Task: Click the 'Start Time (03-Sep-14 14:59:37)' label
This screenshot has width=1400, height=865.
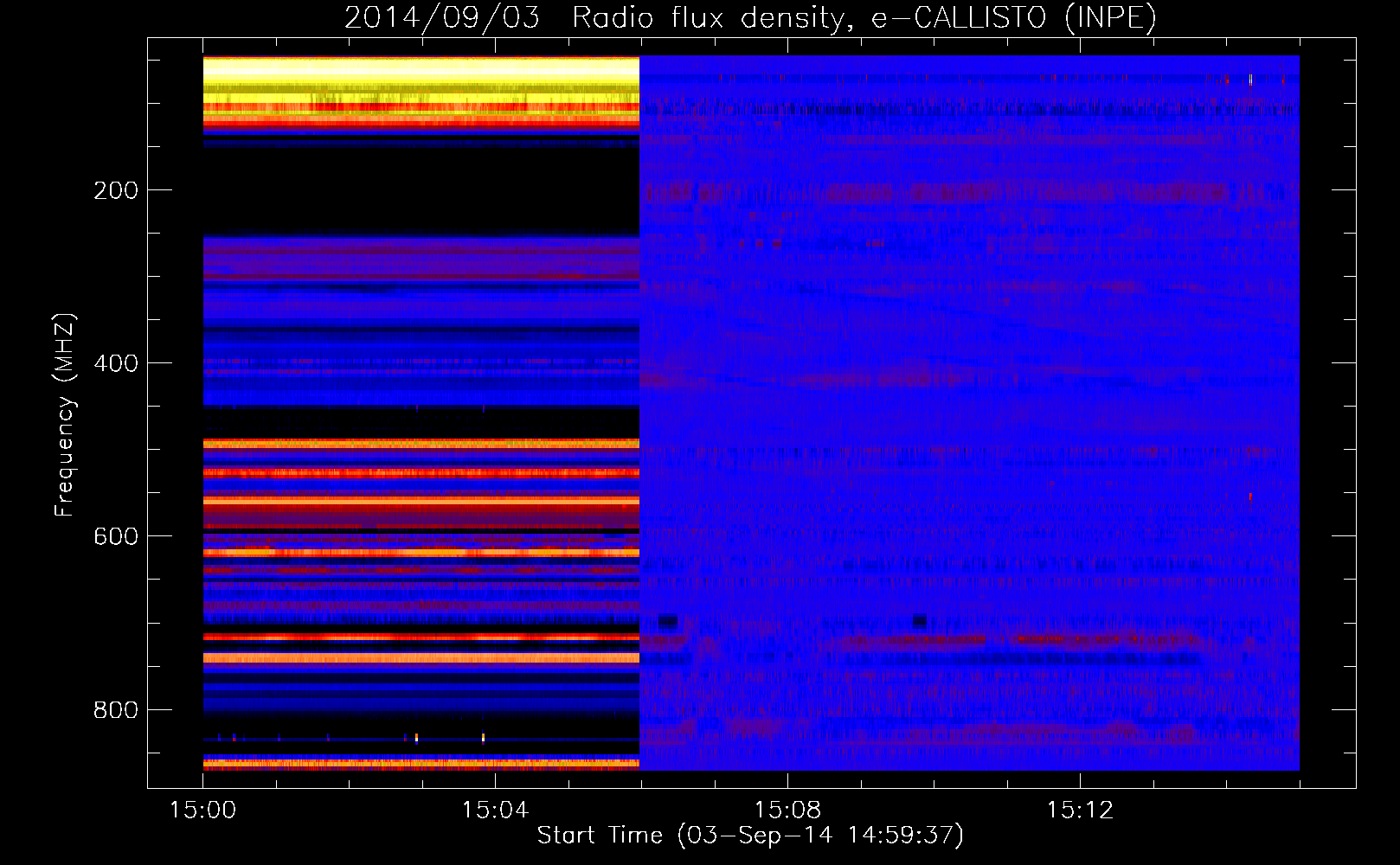Action: click(750, 836)
